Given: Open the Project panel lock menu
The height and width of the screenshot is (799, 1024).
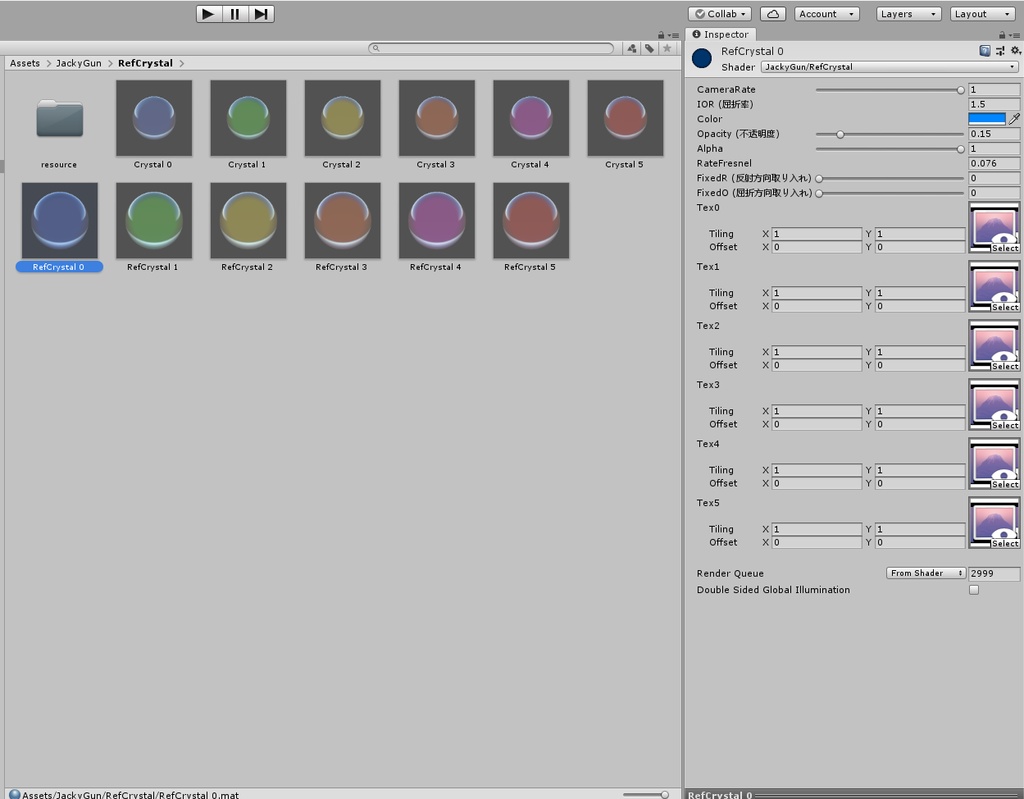Looking at the screenshot, I should point(661,35).
